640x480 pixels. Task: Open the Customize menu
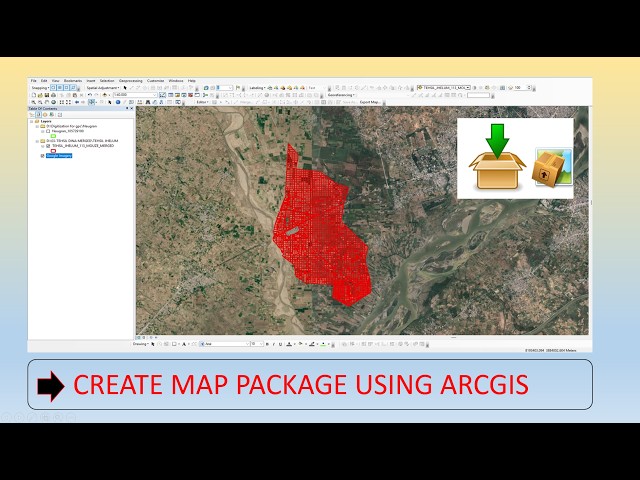pos(156,81)
